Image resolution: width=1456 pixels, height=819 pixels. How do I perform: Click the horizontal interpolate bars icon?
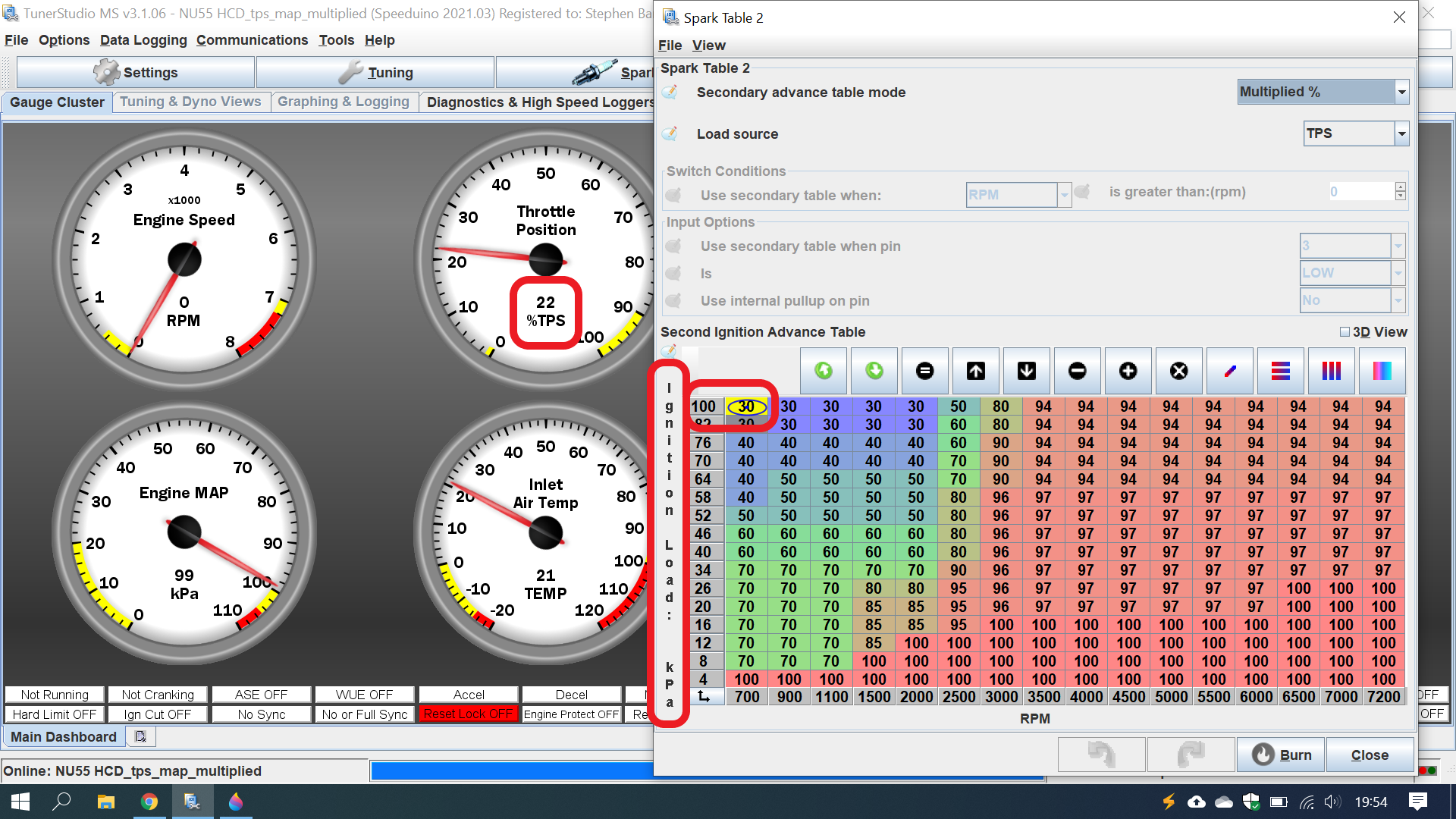point(1280,371)
